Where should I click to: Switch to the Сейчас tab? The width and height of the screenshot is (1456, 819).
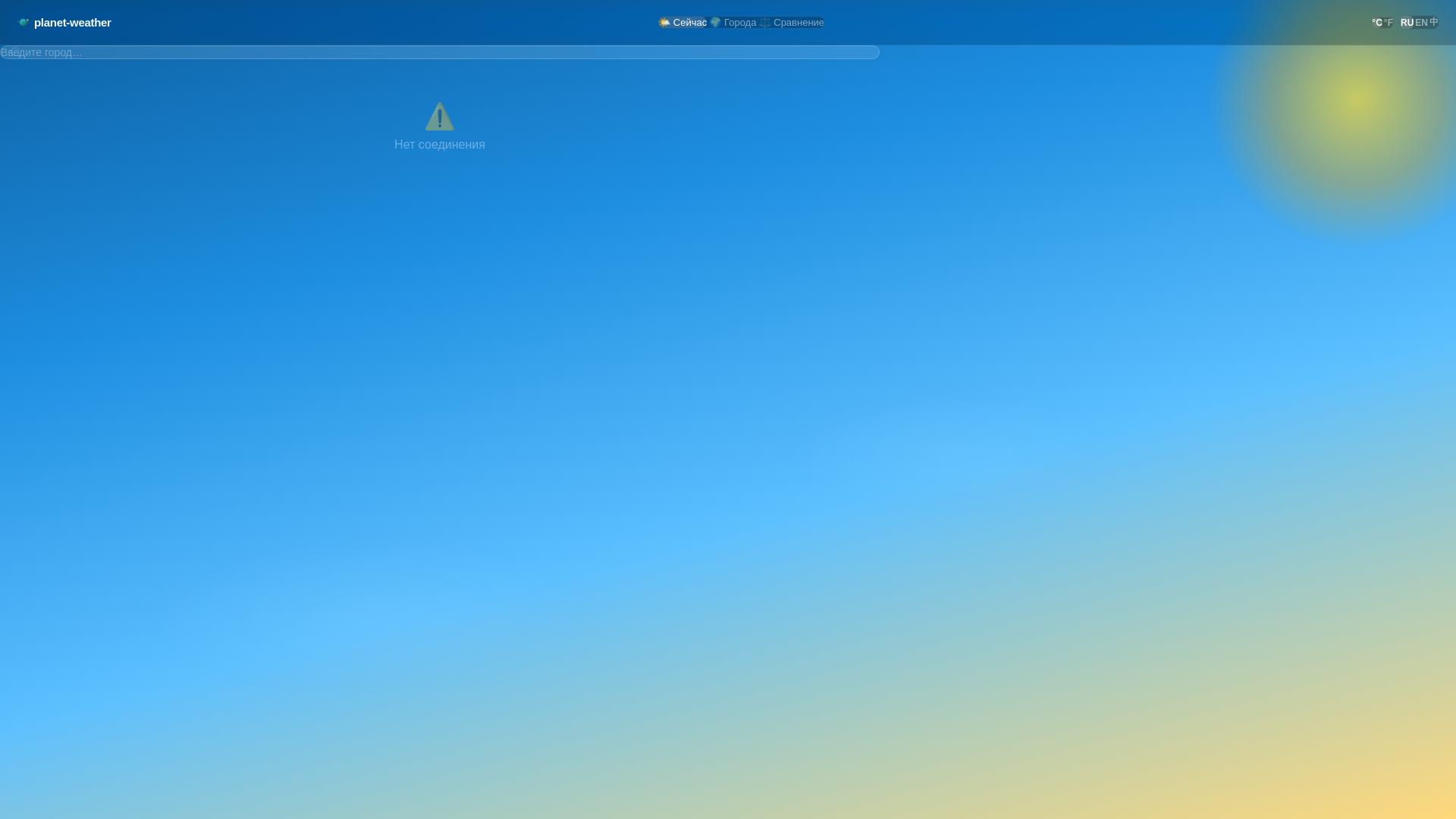(682, 23)
